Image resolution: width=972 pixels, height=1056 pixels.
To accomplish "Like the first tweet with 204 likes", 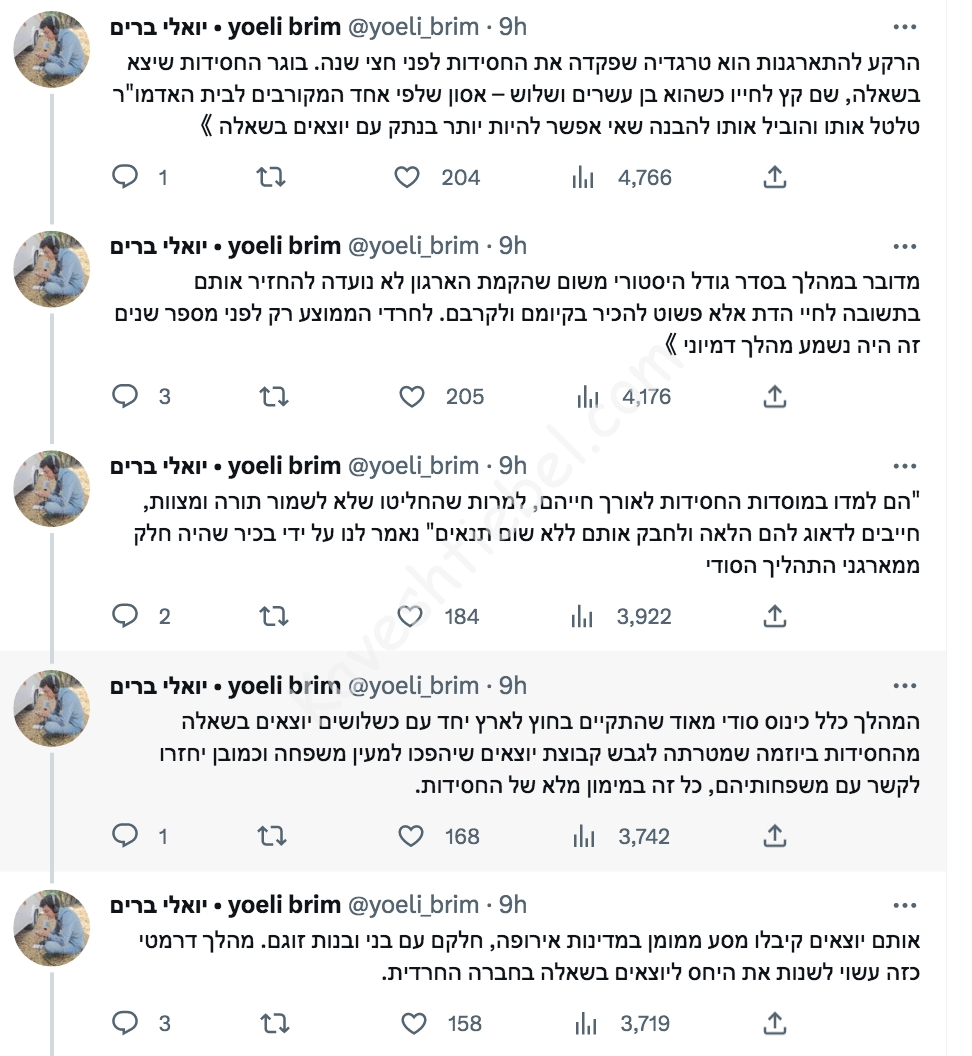I will [406, 178].
